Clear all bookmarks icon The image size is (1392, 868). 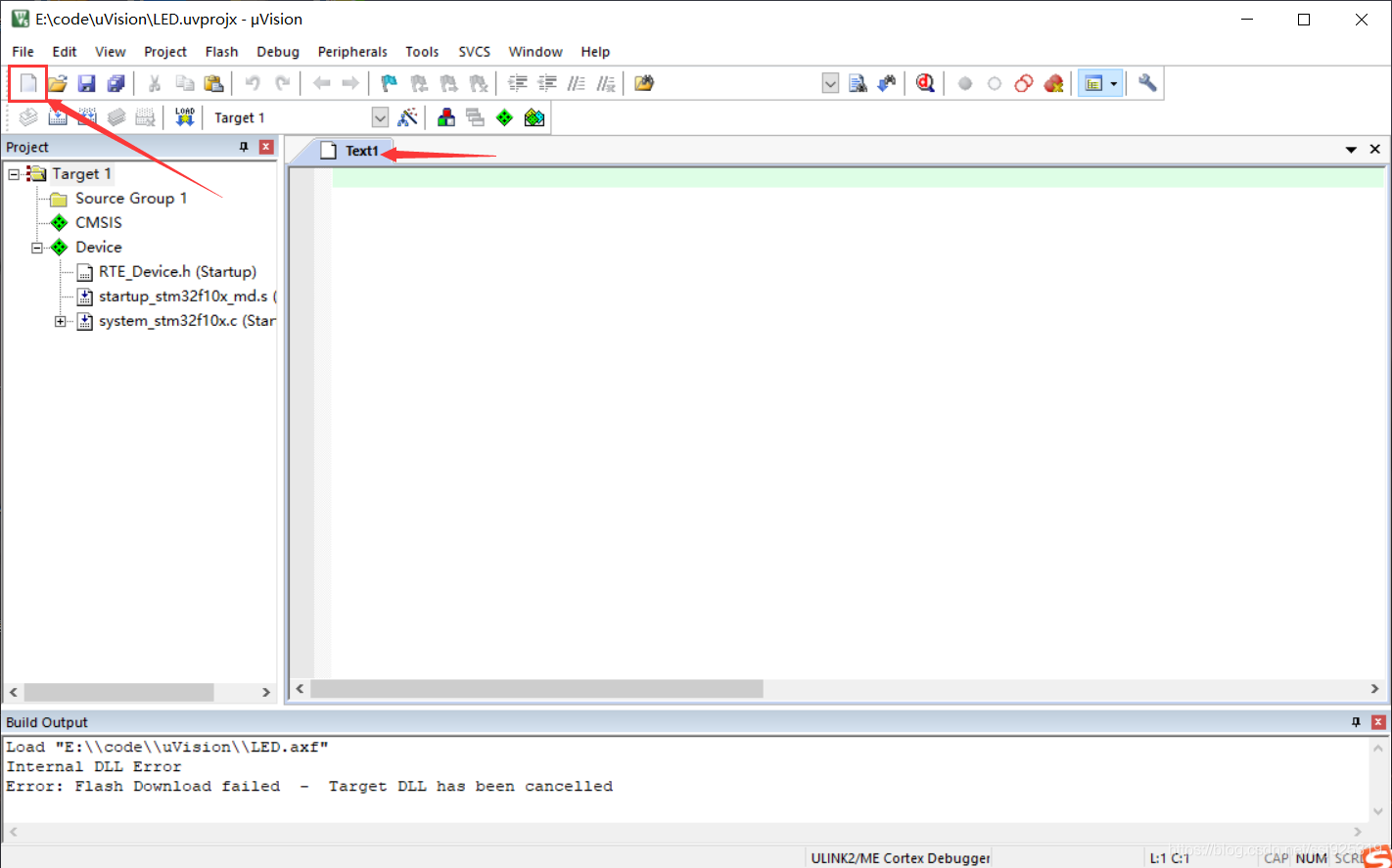pyautogui.click(x=478, y=83)
